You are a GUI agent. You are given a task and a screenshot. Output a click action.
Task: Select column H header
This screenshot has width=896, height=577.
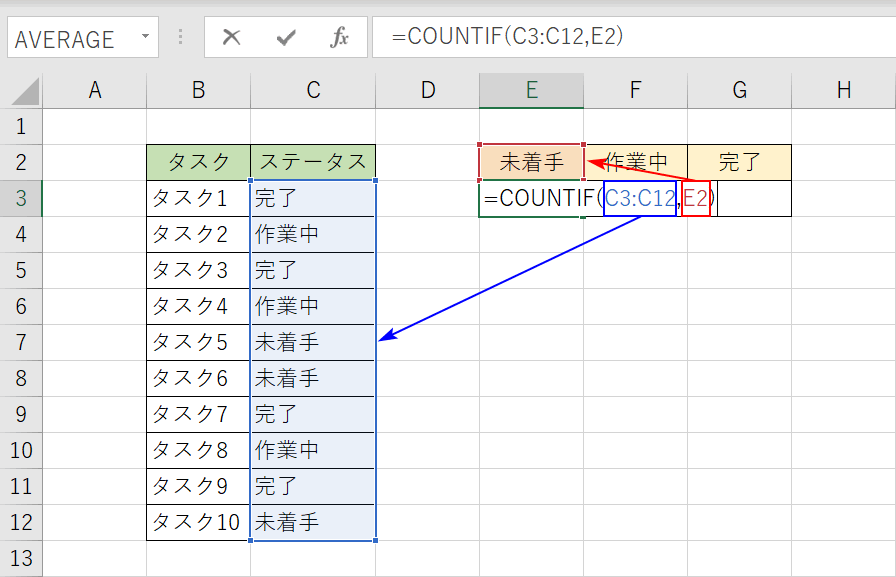(843, 89)
